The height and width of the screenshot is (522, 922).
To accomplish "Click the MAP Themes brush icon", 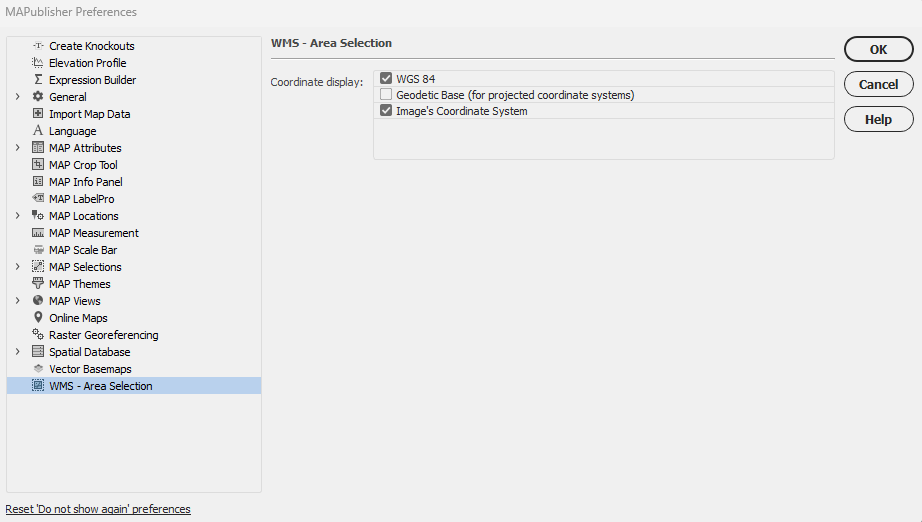I will (38, 284).
